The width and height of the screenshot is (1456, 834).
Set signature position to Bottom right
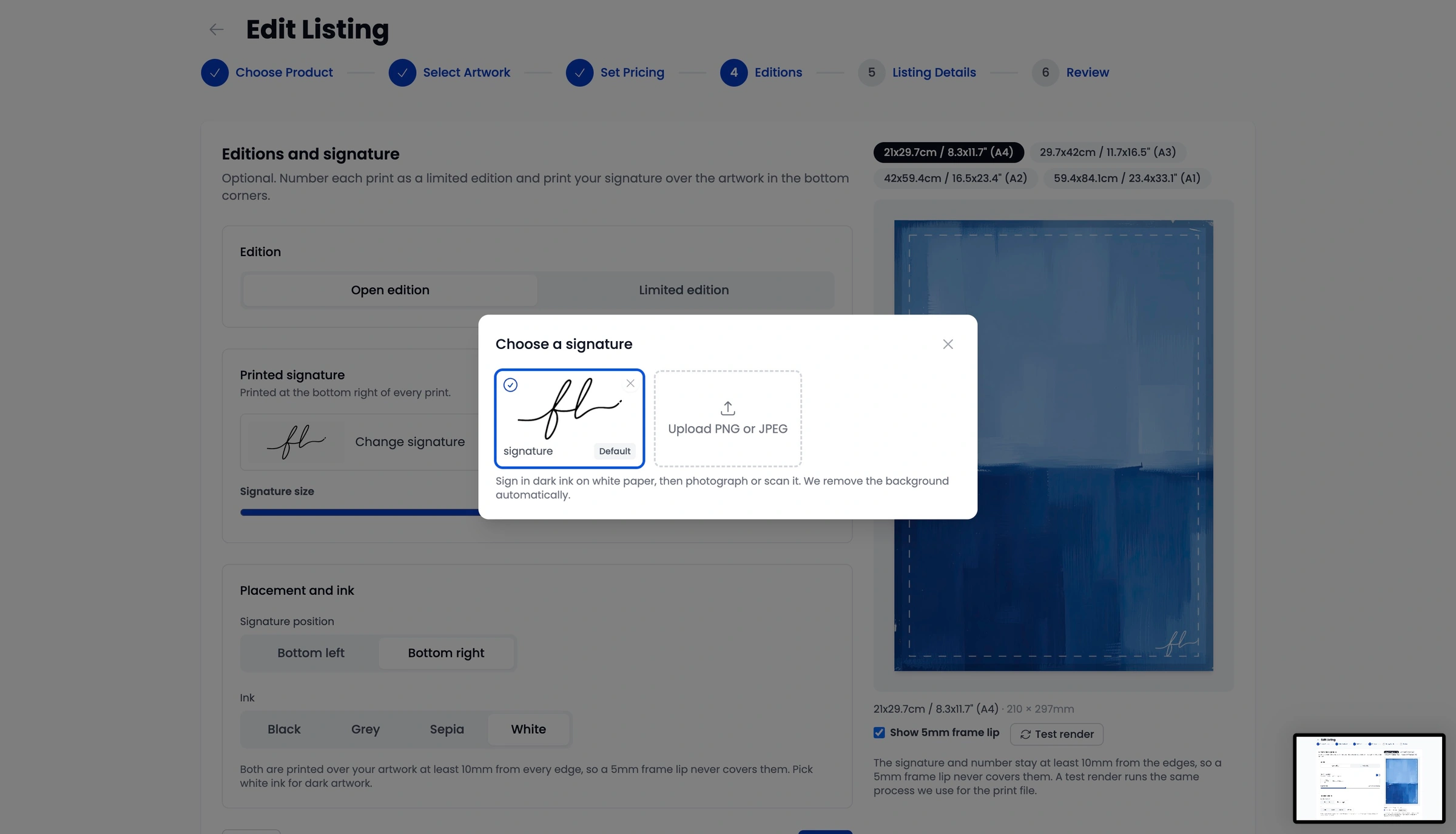pyautogui.click(x=446, y=653)
